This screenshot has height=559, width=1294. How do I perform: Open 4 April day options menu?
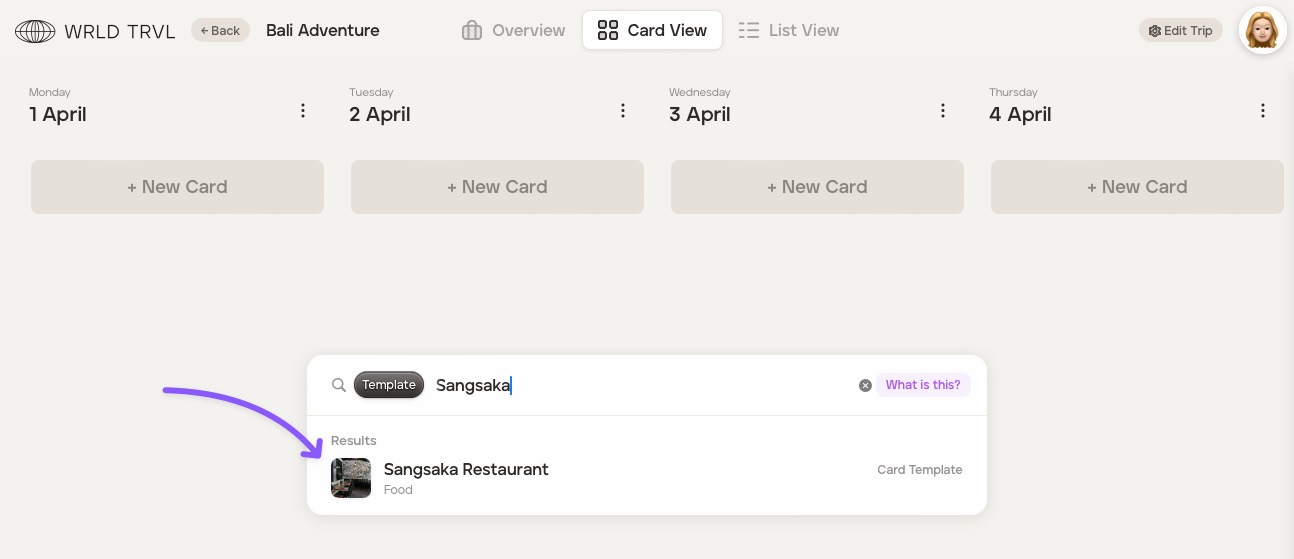(1263, 111)
